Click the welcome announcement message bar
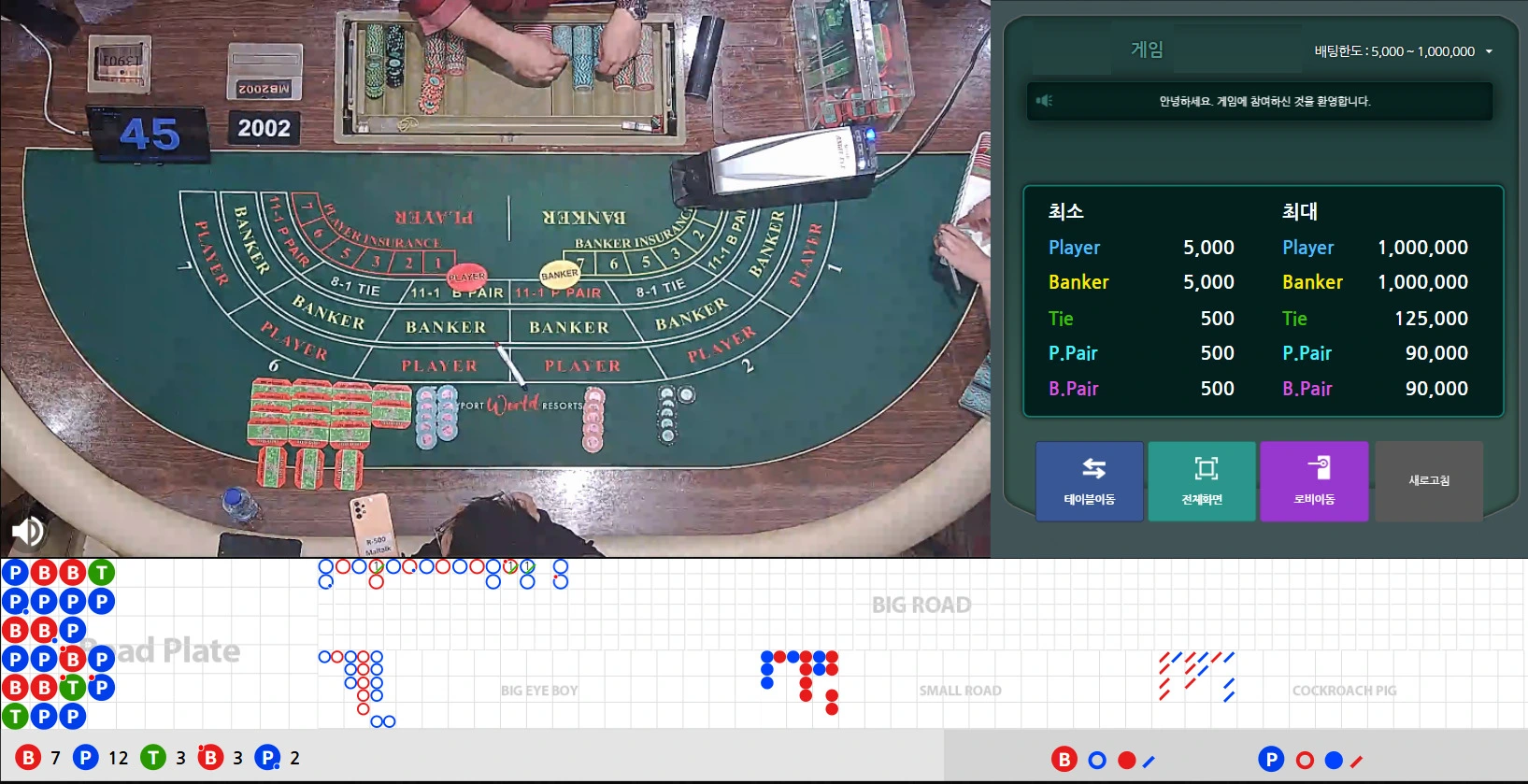The width and height of the screenshot is (1528, 784). pyautogui.click(x=1264, y=101)
